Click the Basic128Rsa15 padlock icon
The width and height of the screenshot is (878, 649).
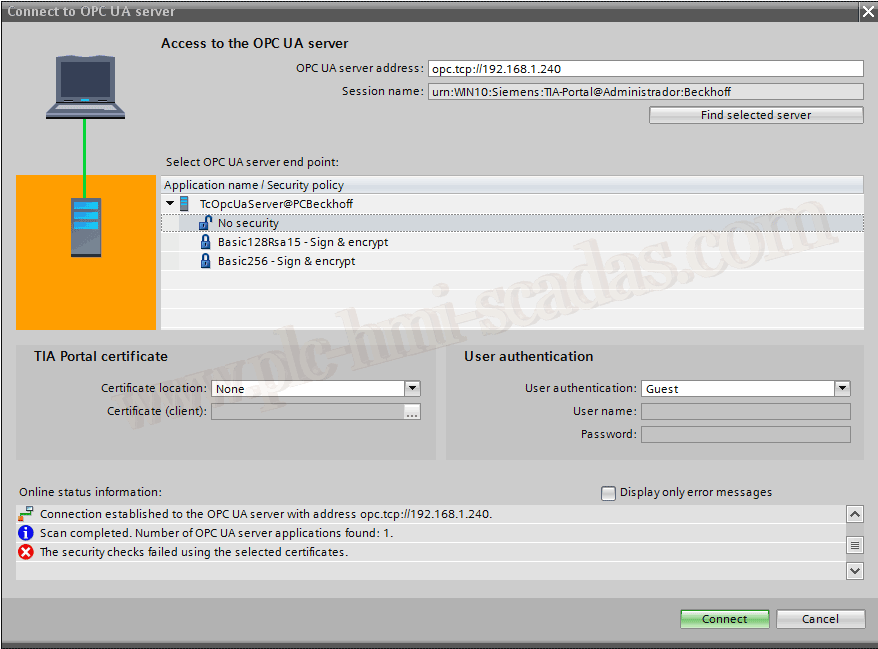205,242
